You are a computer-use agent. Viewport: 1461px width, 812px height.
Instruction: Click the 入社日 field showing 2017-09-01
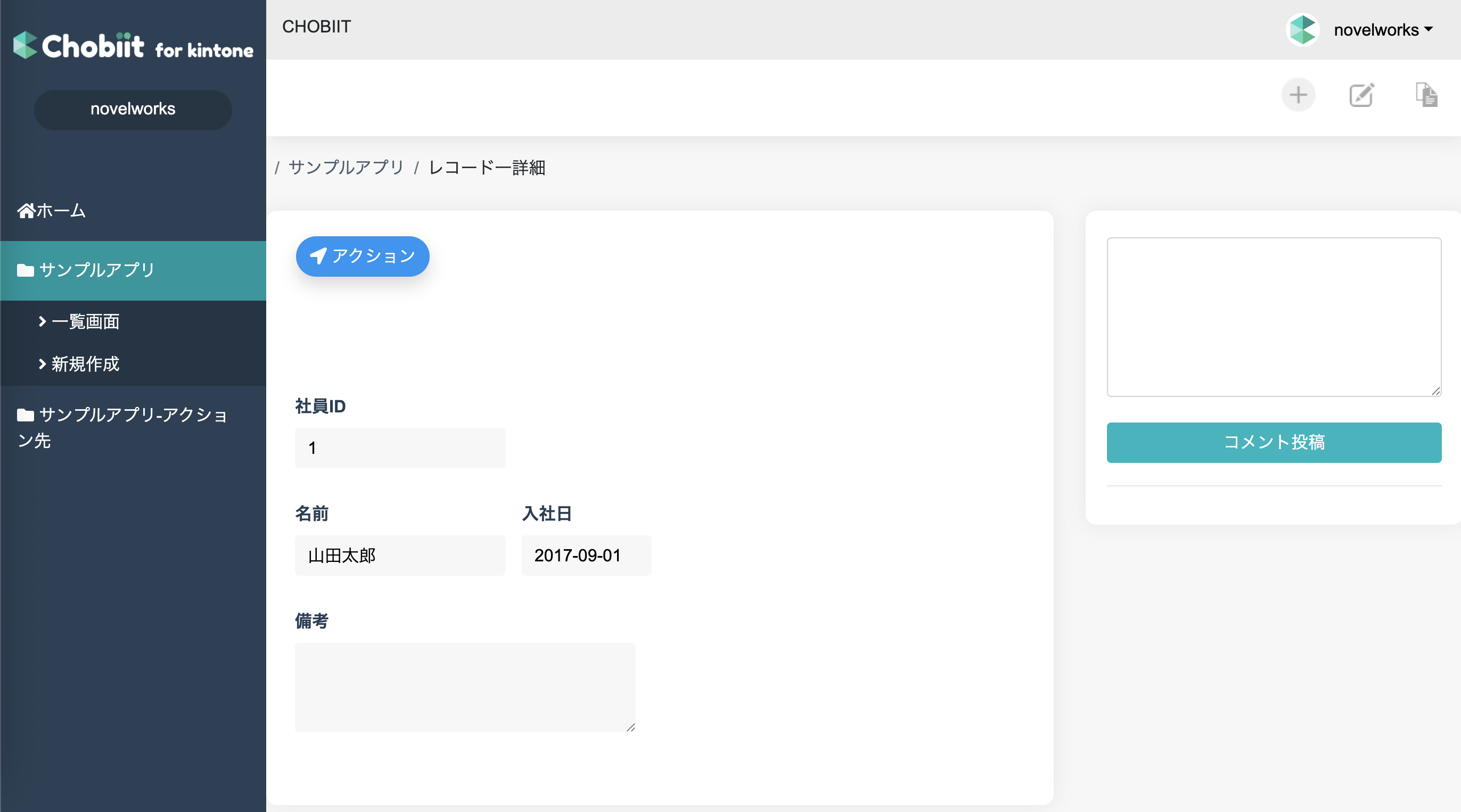pyautogui.click(x=586, y=556)
